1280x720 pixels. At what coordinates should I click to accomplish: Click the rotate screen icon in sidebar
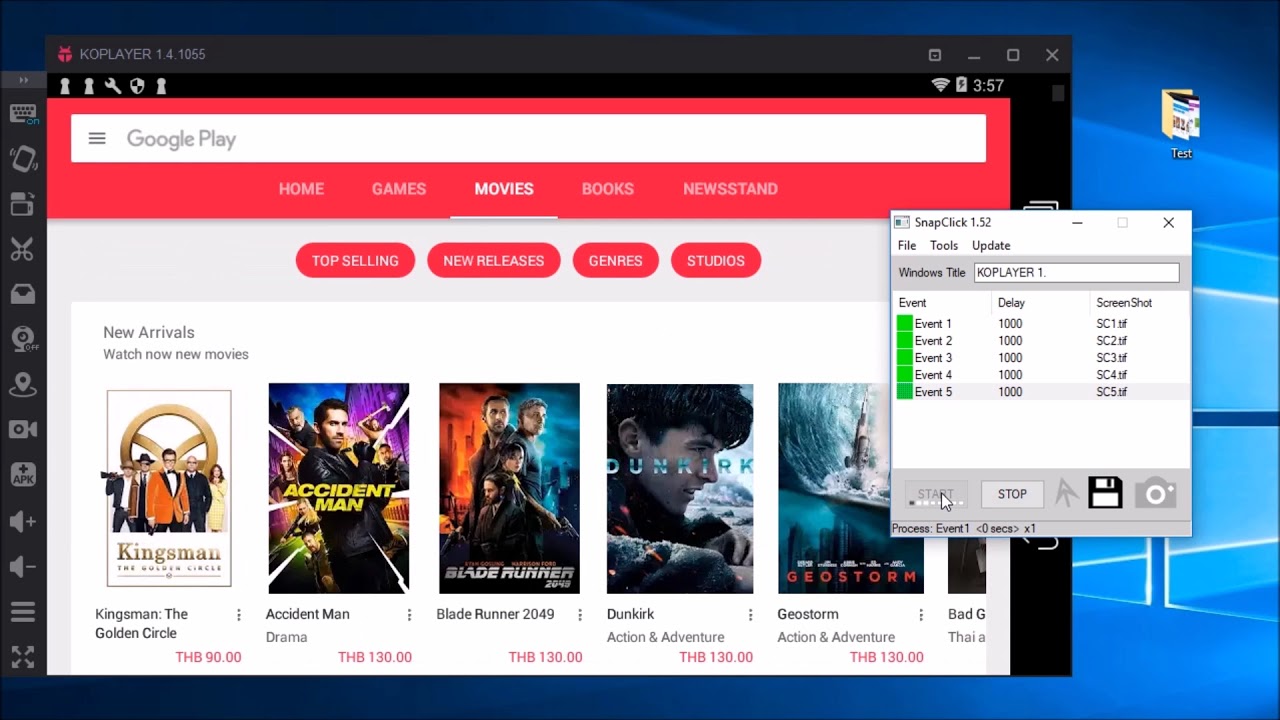pos(23,204)
